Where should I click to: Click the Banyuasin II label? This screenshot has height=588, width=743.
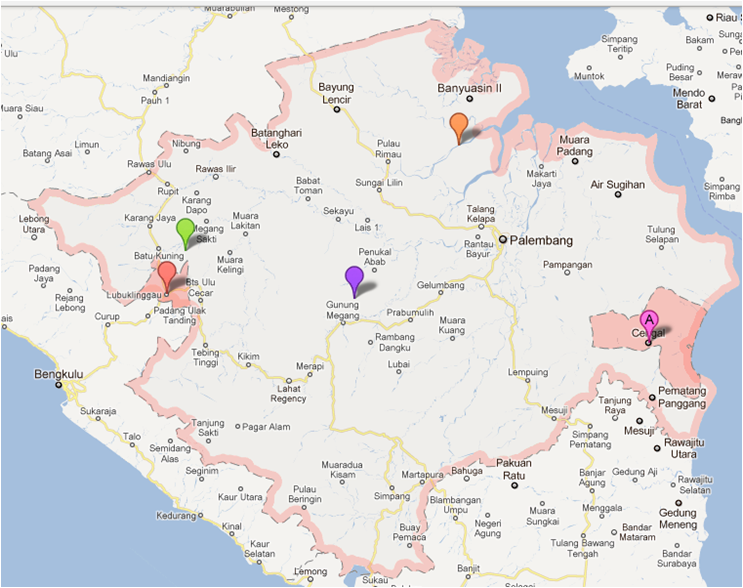469,88
